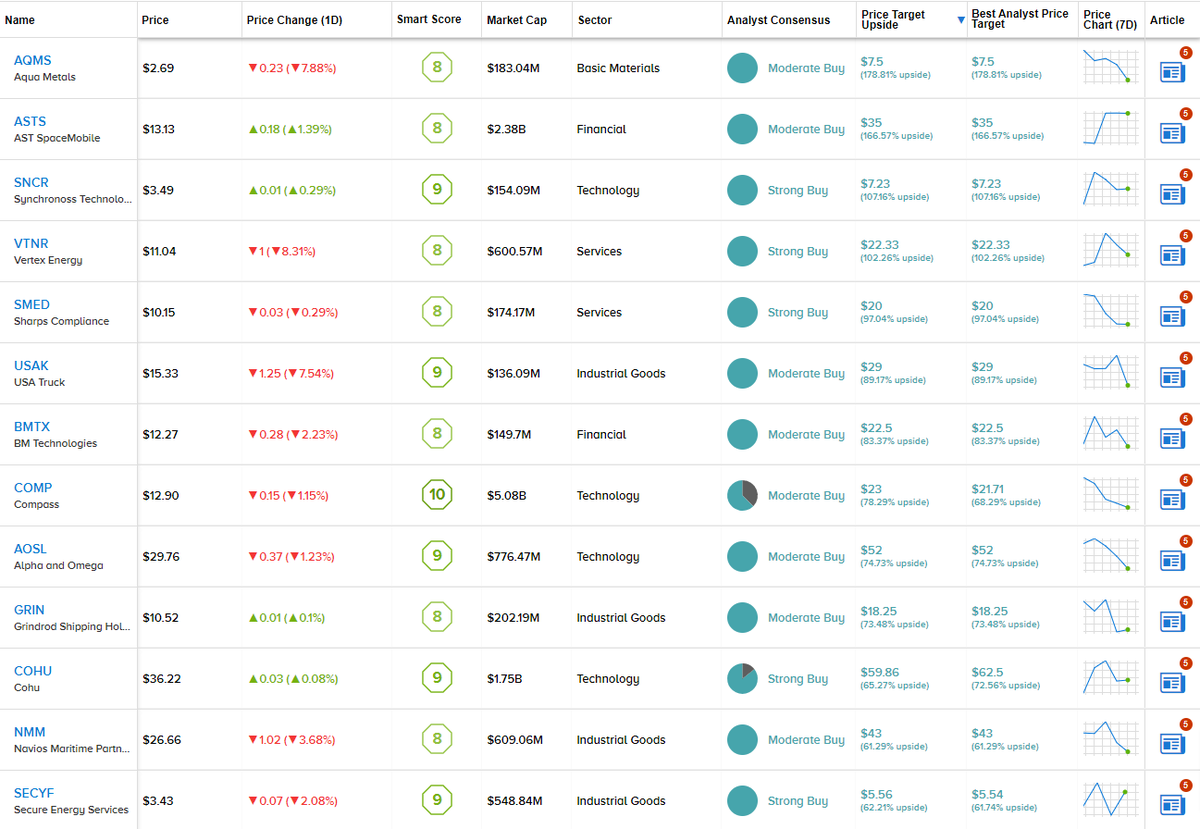View the 7D price chart for AQMS
Screen dimensions: 1200x829
pyautogui.click(x=1110, y=67)
